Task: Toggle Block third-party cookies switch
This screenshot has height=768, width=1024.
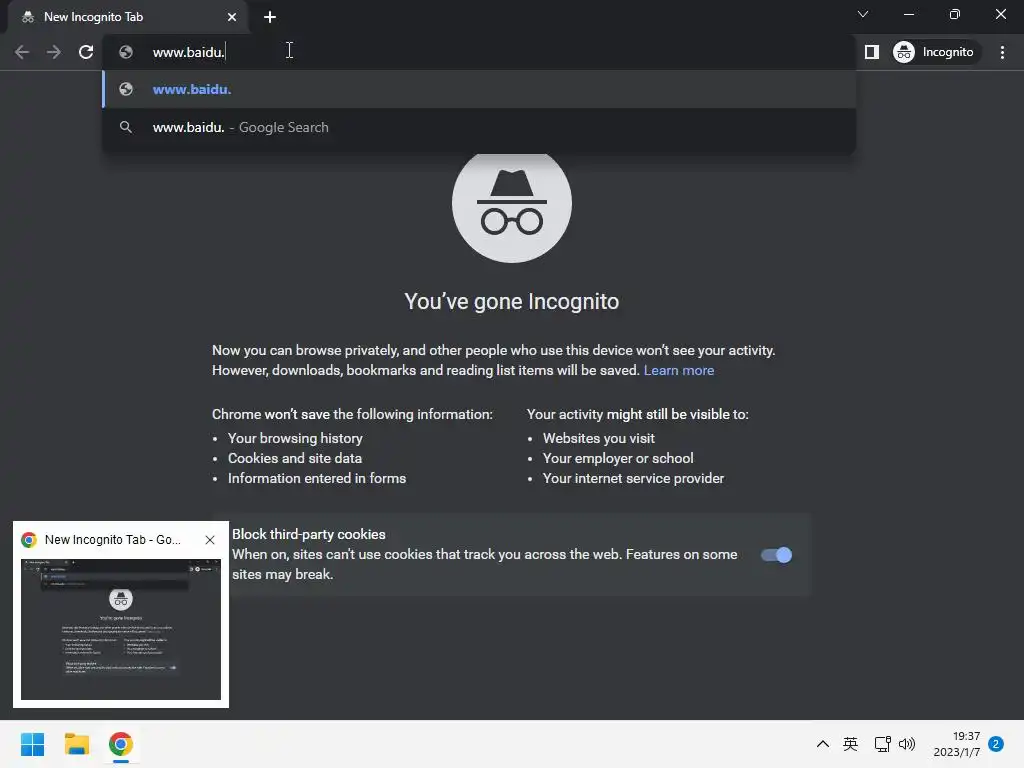Action: click(776, 555)
